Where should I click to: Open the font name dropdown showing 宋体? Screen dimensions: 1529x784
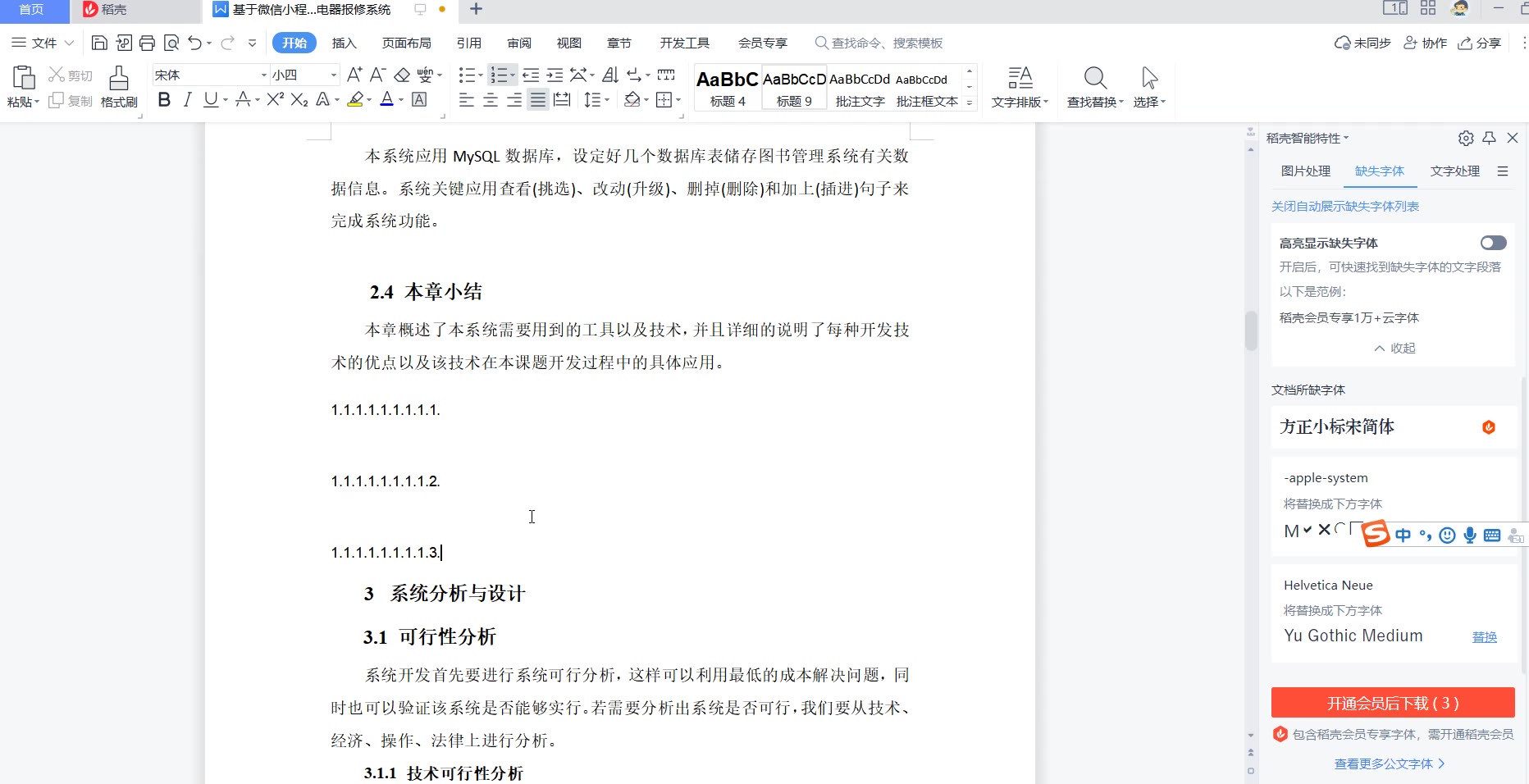(x=263, y=75)
